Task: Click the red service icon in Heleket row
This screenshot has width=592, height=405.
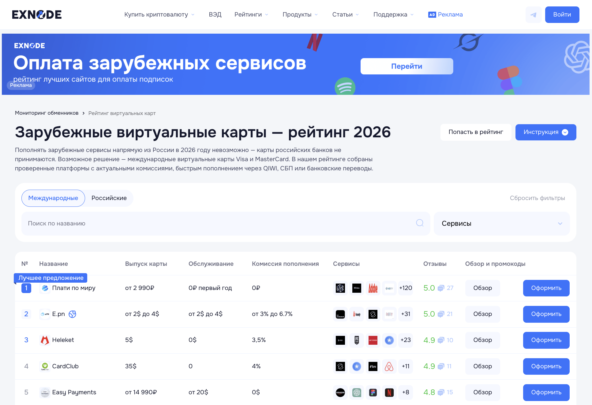Action: tap(373, 340)
